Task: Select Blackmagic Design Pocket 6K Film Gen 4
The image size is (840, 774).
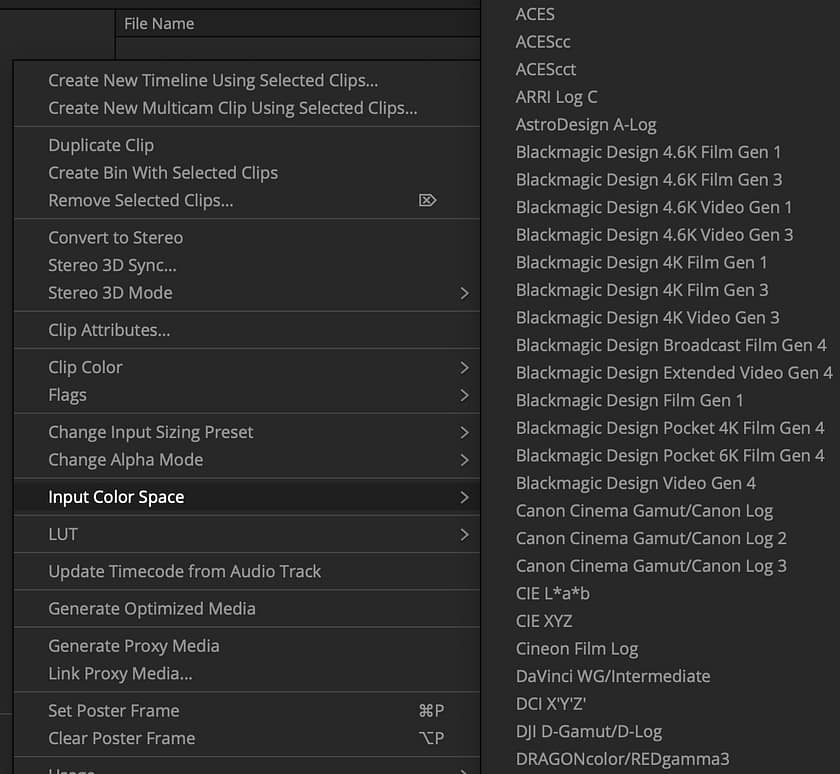Action: tap(670, 456)
